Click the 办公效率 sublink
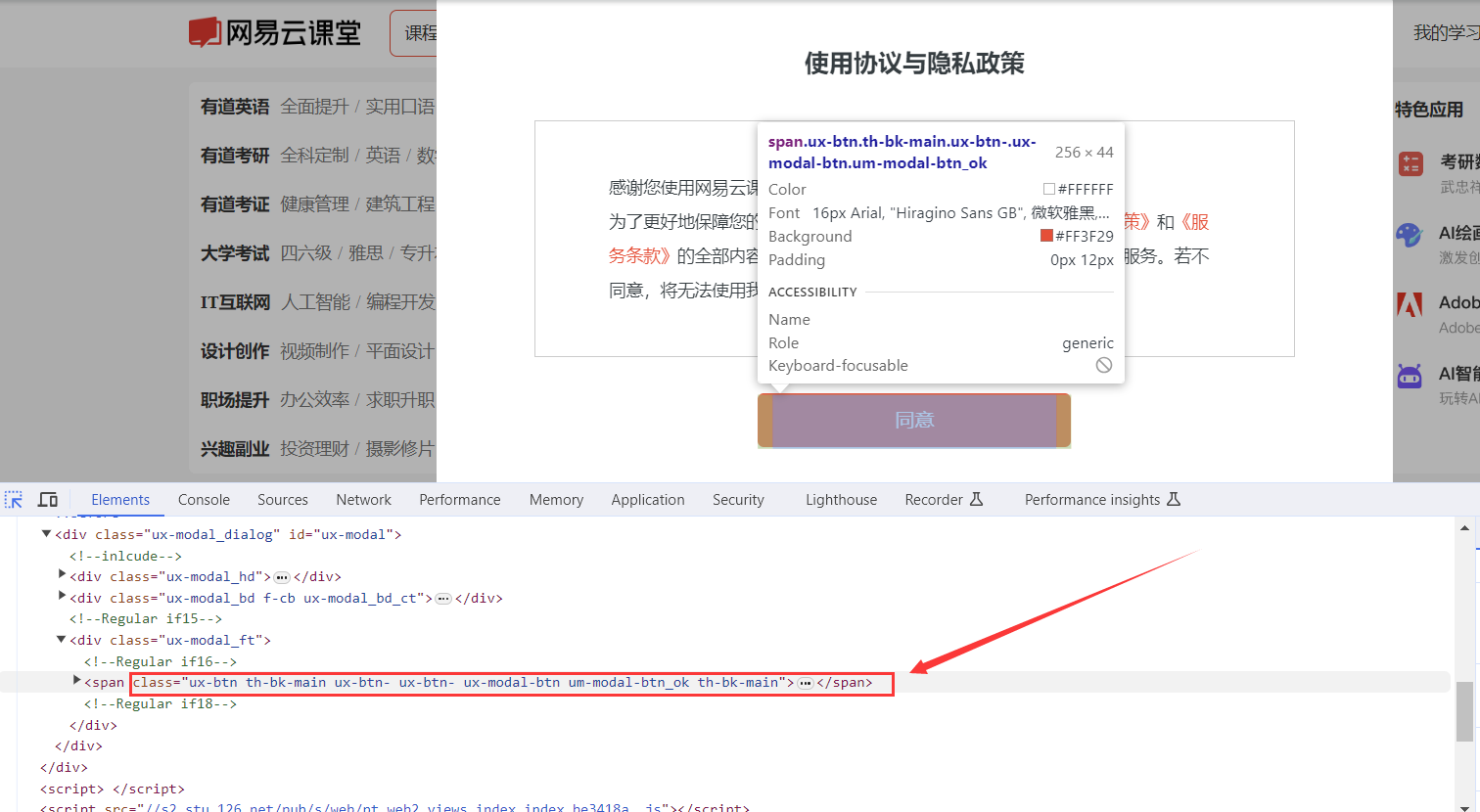 [314, 400]
